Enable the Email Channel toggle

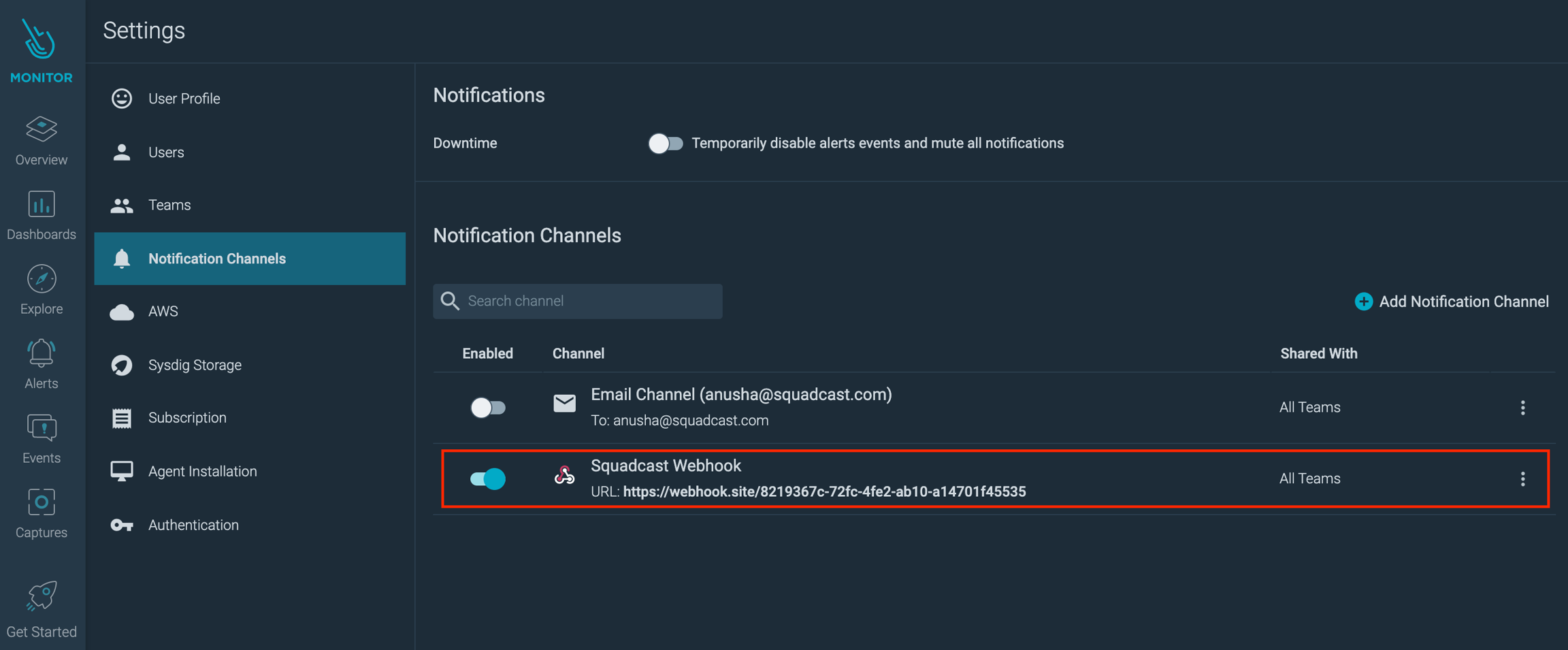(488, 408)
